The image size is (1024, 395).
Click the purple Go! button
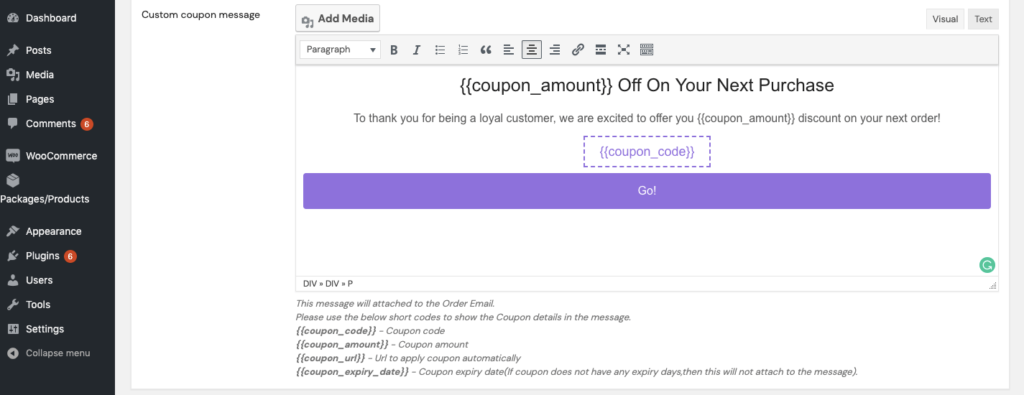tap(647, 191)
